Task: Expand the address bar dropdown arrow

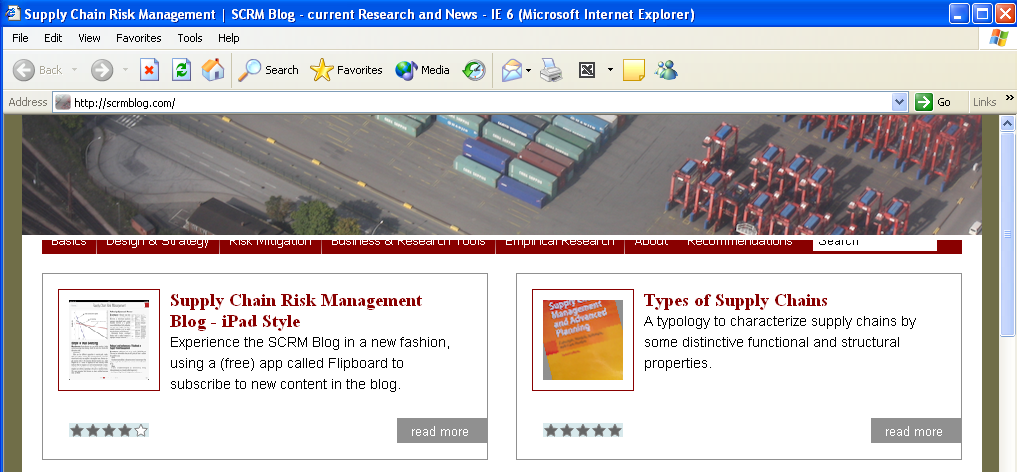Action: click(x=898, y=102)
